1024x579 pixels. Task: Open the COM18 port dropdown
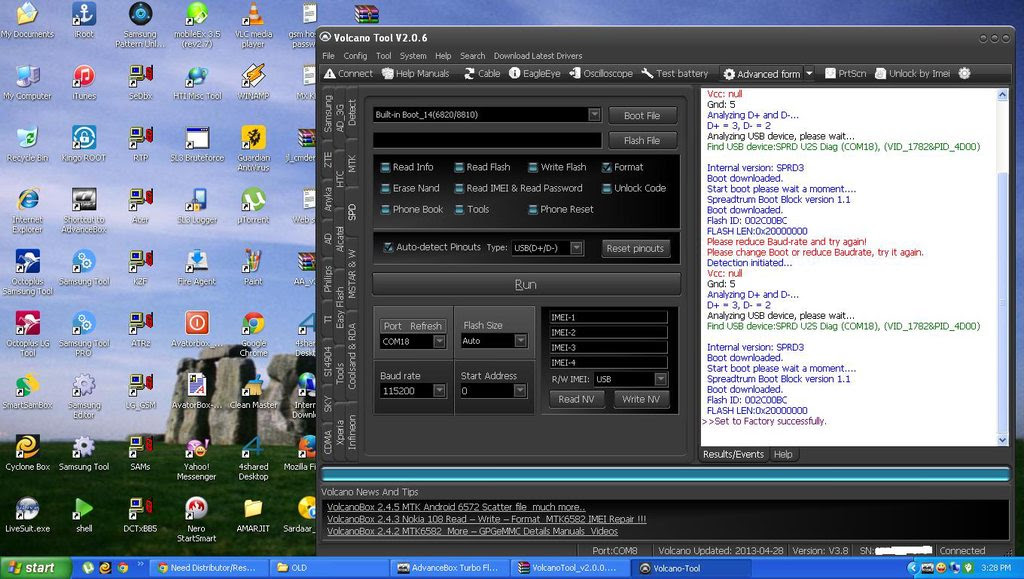440,341
